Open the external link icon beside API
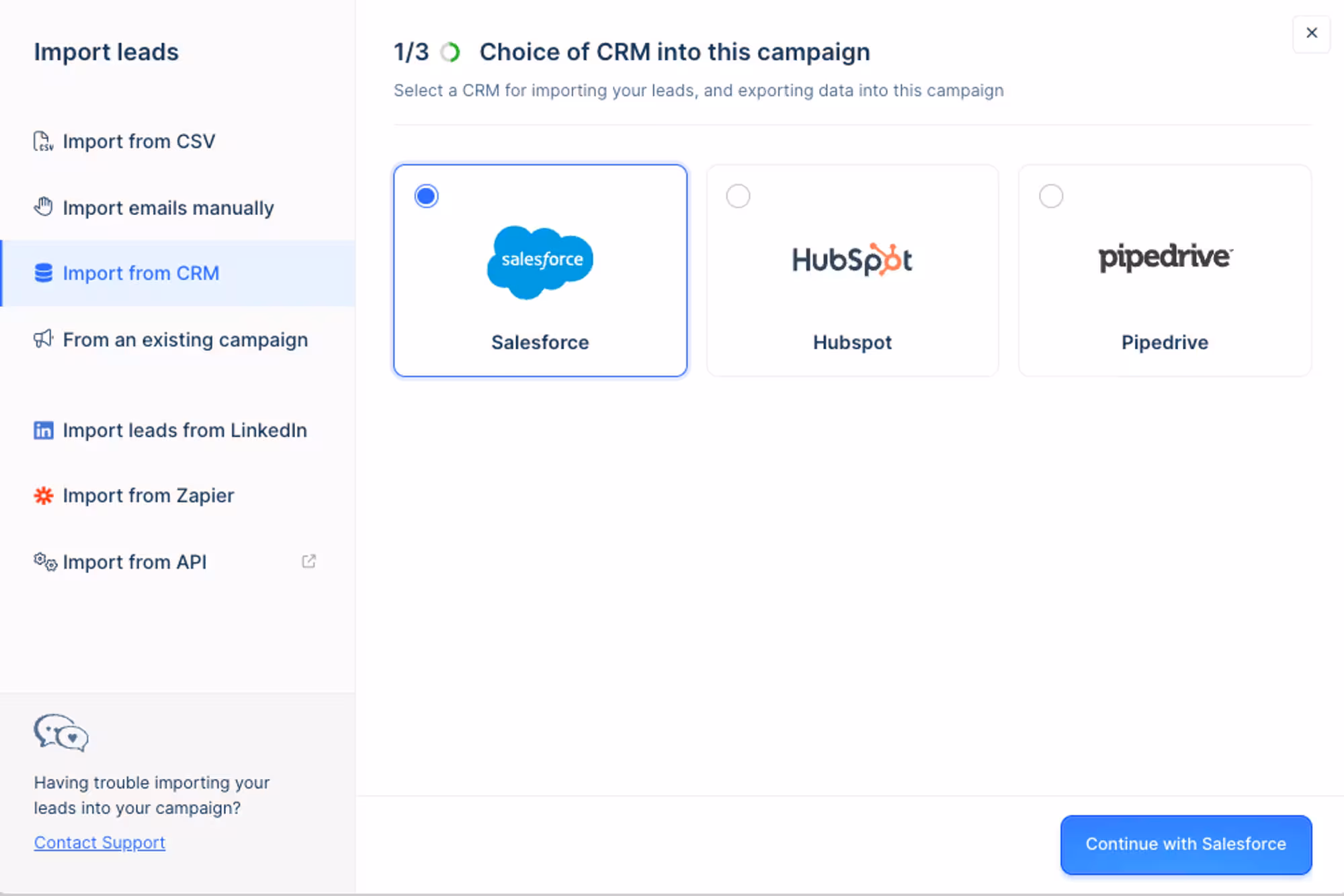Viewport: 1344px width, 896px height. pyautogui.click(x=308, y=562)
